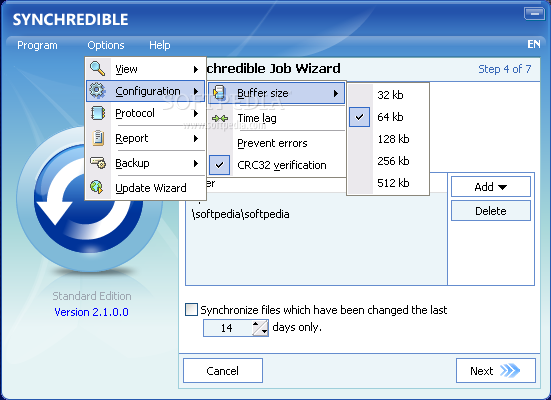This screenshot has height=400, width=551.
Task: Click the Update Wizard globe icon
Action: pyautogui.click(x=97, y=187)
